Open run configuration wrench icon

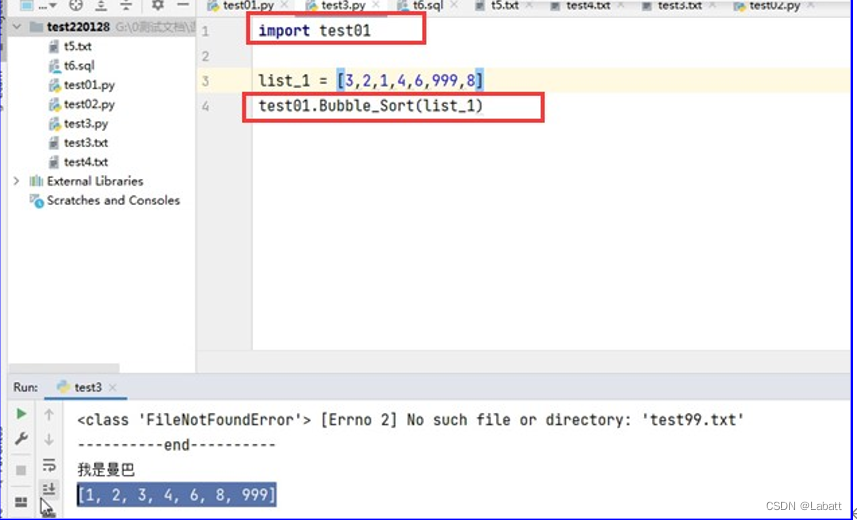coord(21,439)
